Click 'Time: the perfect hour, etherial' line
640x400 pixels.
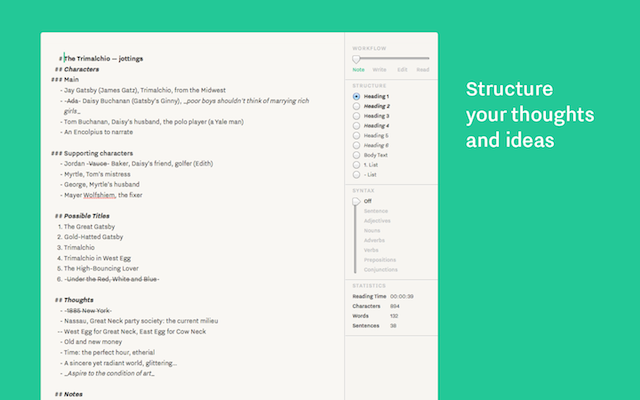[107, 353]
